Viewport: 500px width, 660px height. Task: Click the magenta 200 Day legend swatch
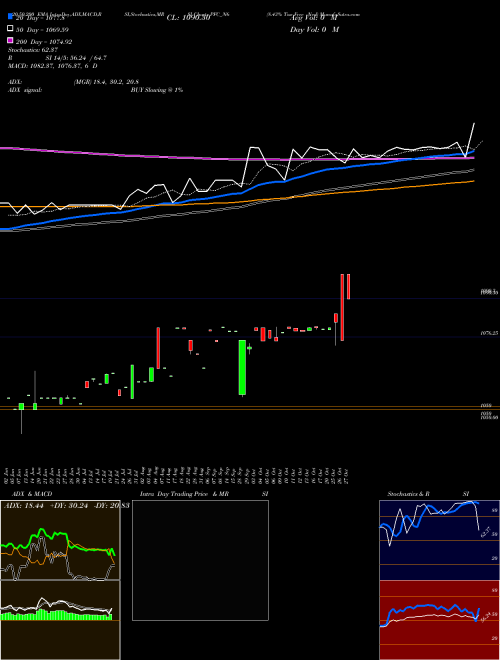[x=10, y=41]
